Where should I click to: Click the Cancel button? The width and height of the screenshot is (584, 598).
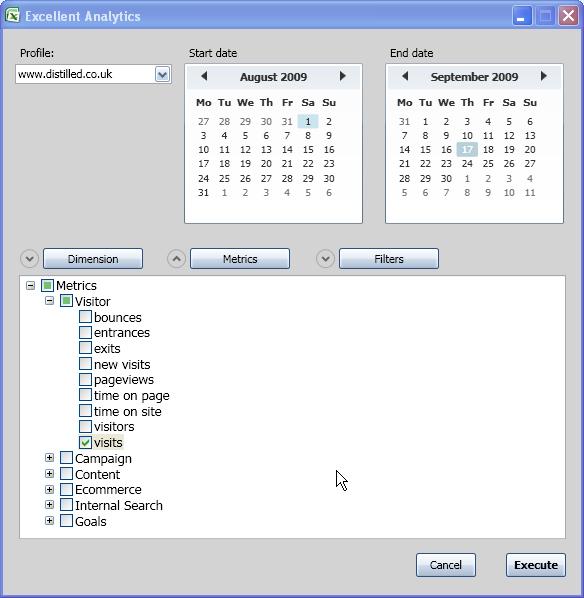[446, 565]
